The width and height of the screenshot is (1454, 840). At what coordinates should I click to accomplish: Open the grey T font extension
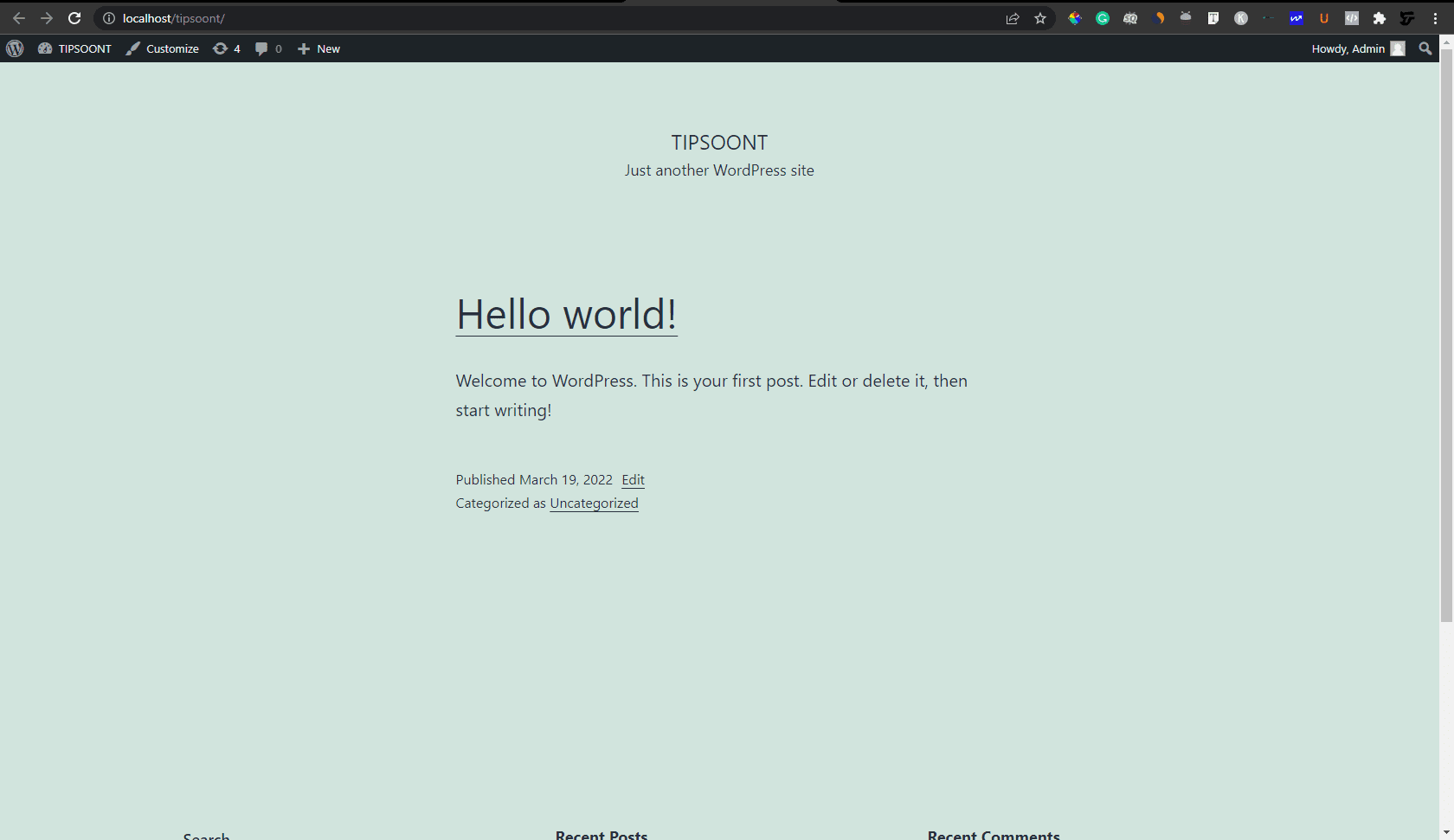click(1213, 18)
